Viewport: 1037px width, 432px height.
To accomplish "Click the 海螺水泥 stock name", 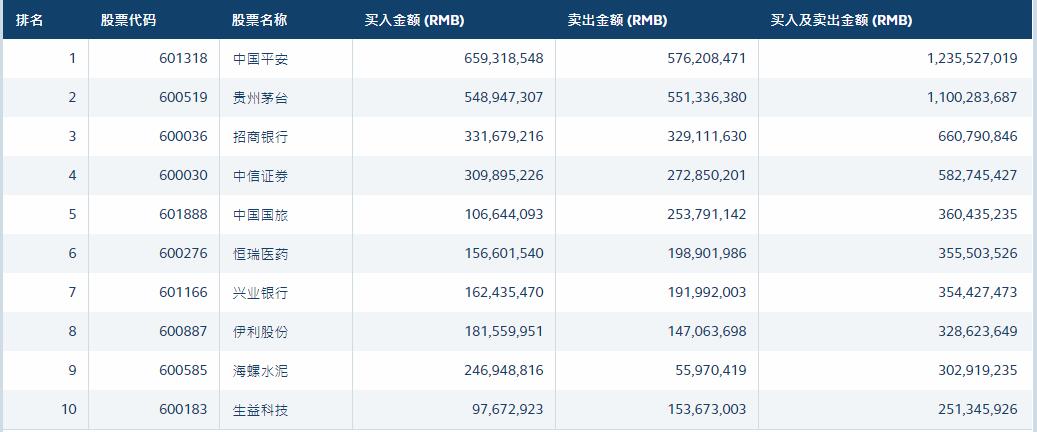I will pyautogui.click(x=260, y=371).
